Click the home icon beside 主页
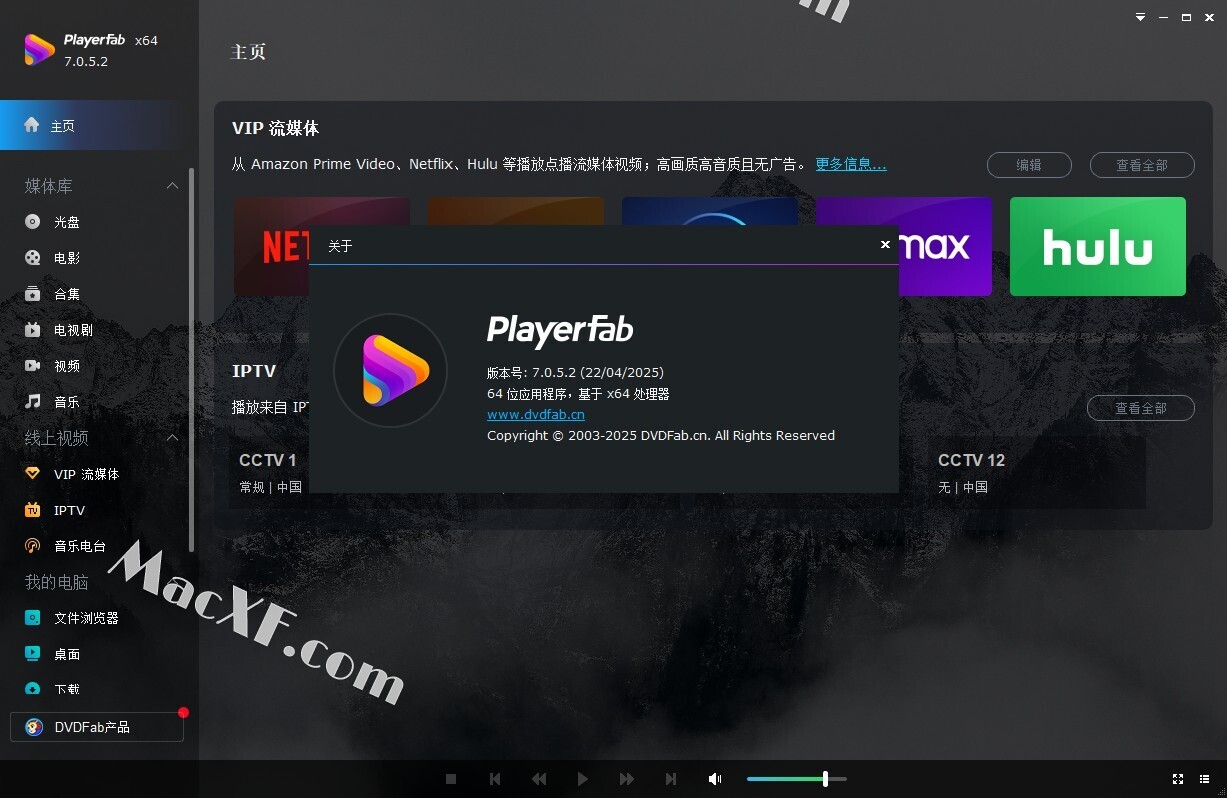Screen dimensions: 1227x798 point(32,125)
